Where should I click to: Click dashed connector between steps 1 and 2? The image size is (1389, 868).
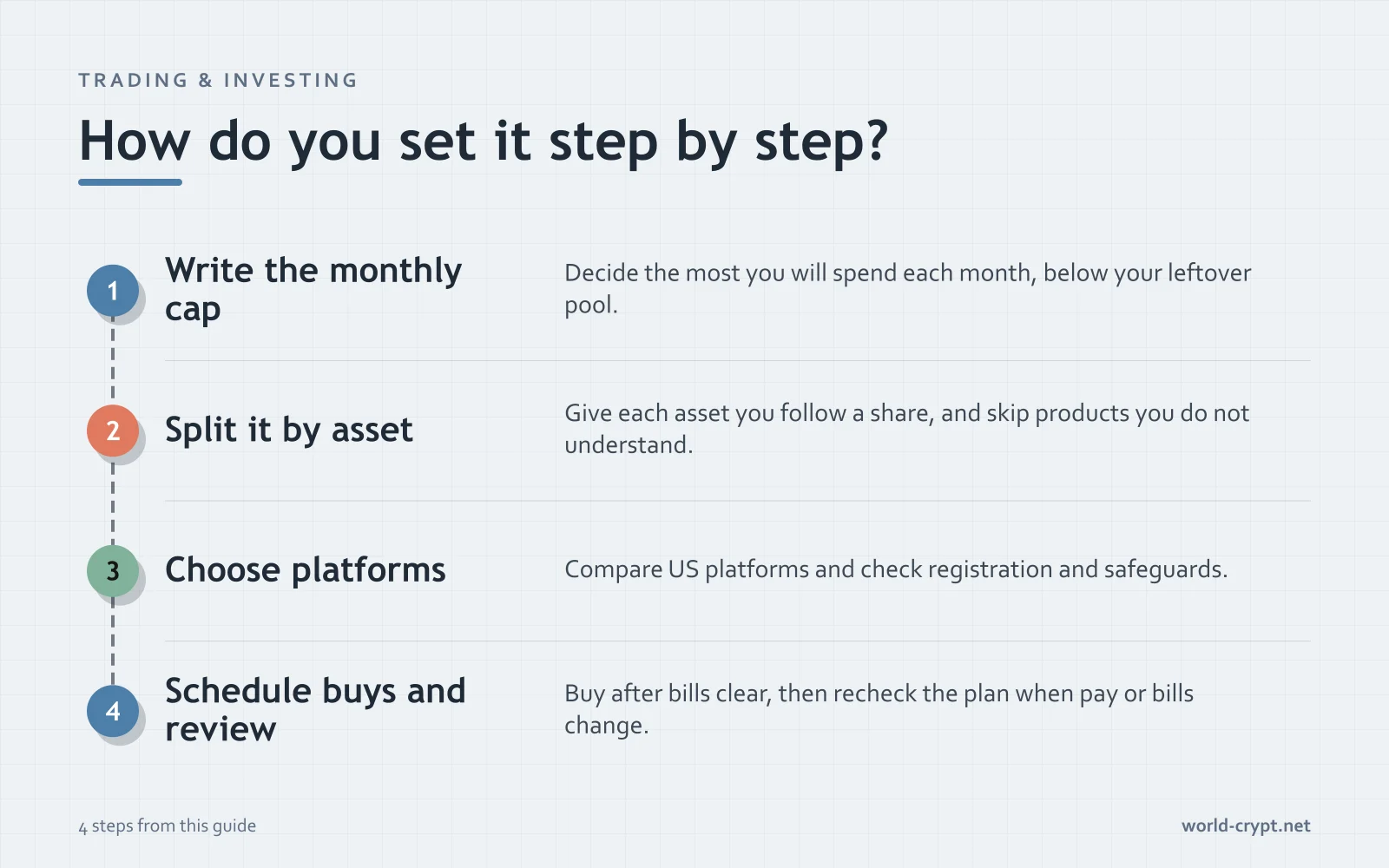[x=113, y=361]
